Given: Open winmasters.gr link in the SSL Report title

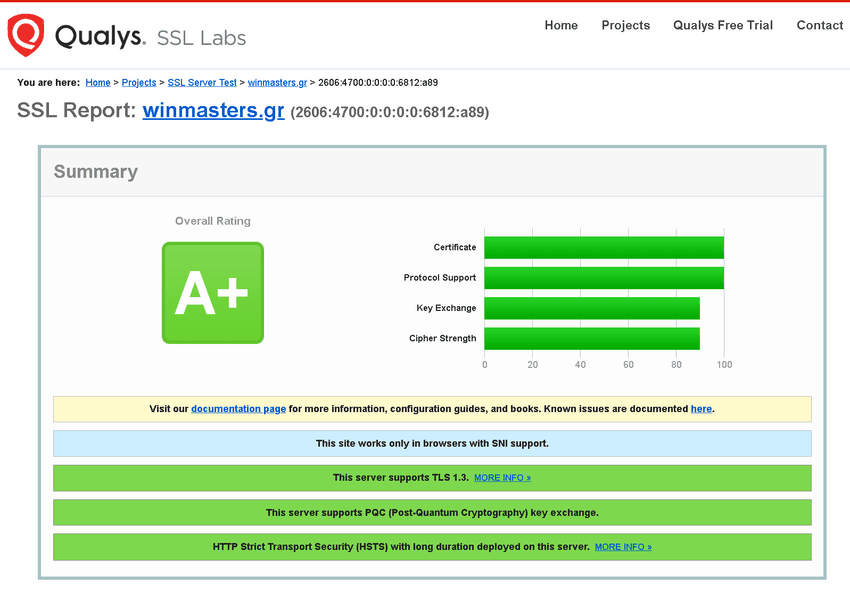Looking at the screenshot, I should point(213,110).
